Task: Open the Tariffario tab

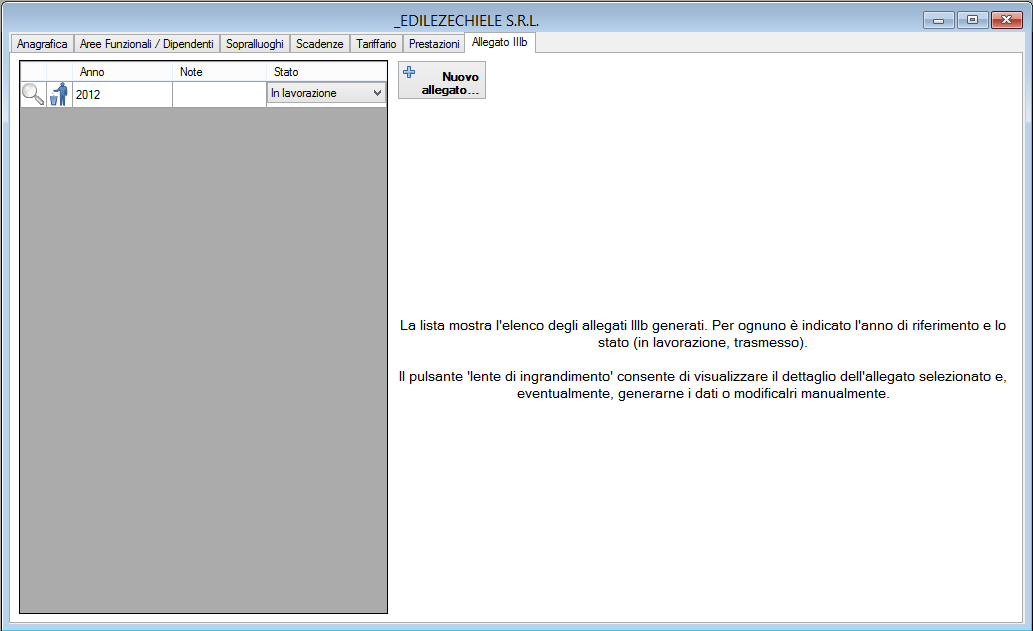Action: click(376, 43)
